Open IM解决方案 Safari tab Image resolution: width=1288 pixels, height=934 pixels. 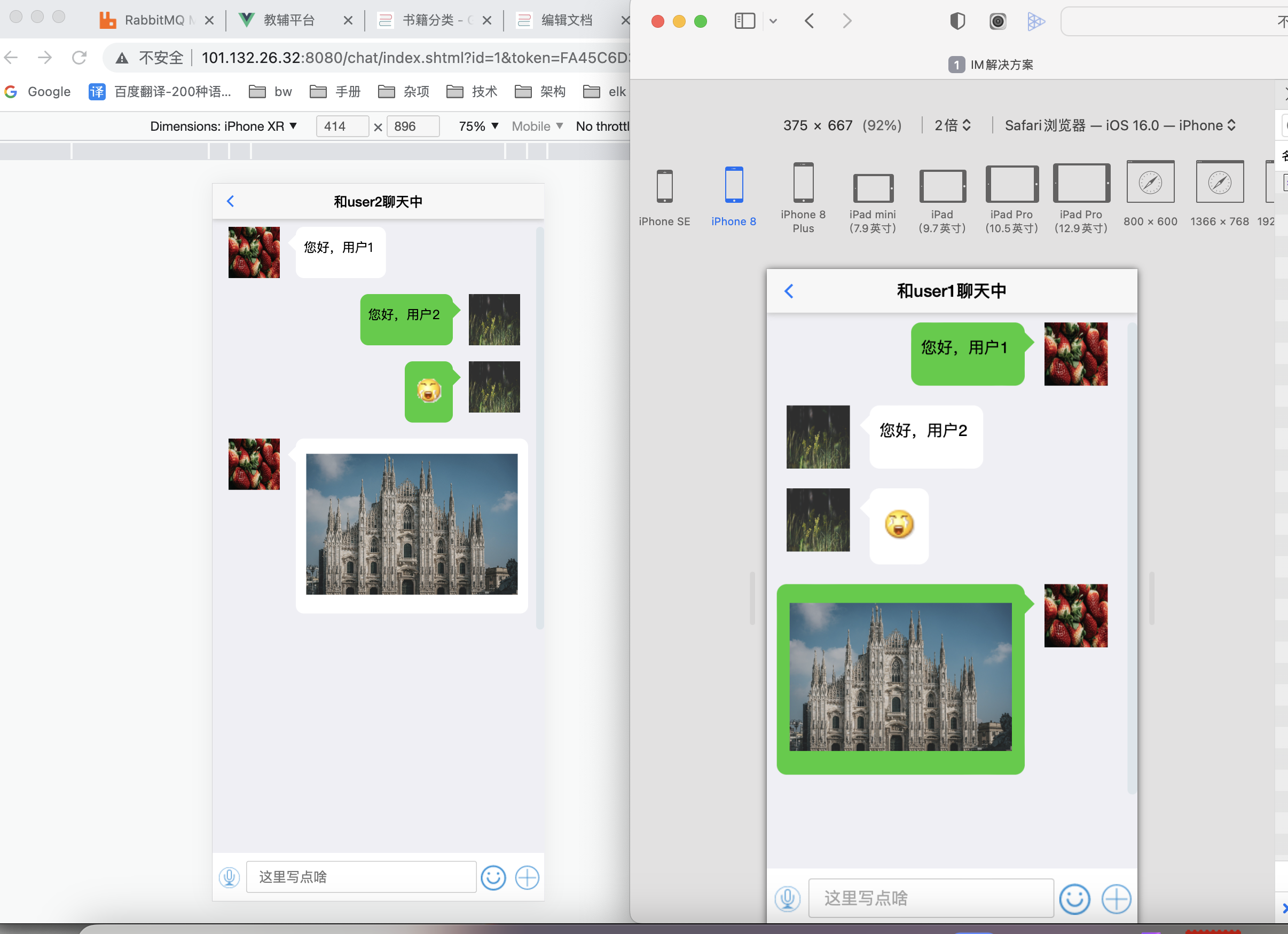[x=991, y=65]
